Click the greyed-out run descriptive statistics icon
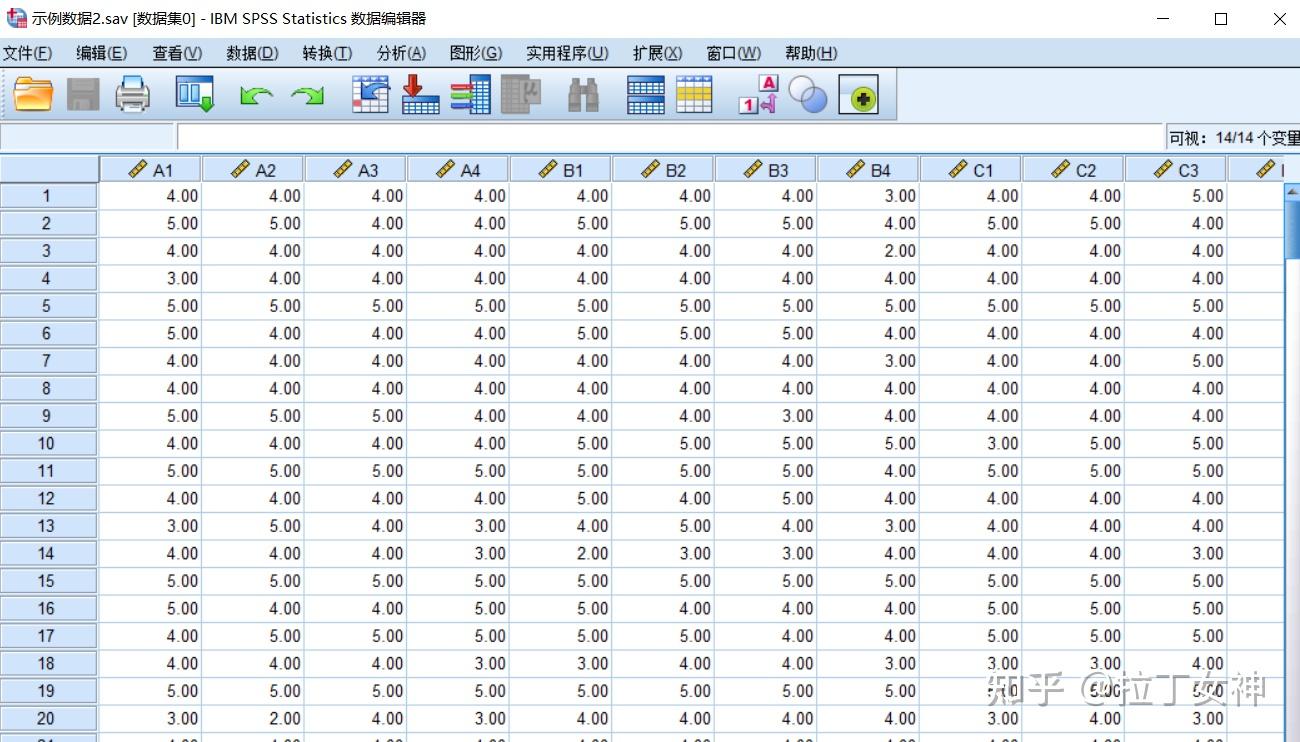This screenshot has width=1300, height=742. (x=521, y=95)
